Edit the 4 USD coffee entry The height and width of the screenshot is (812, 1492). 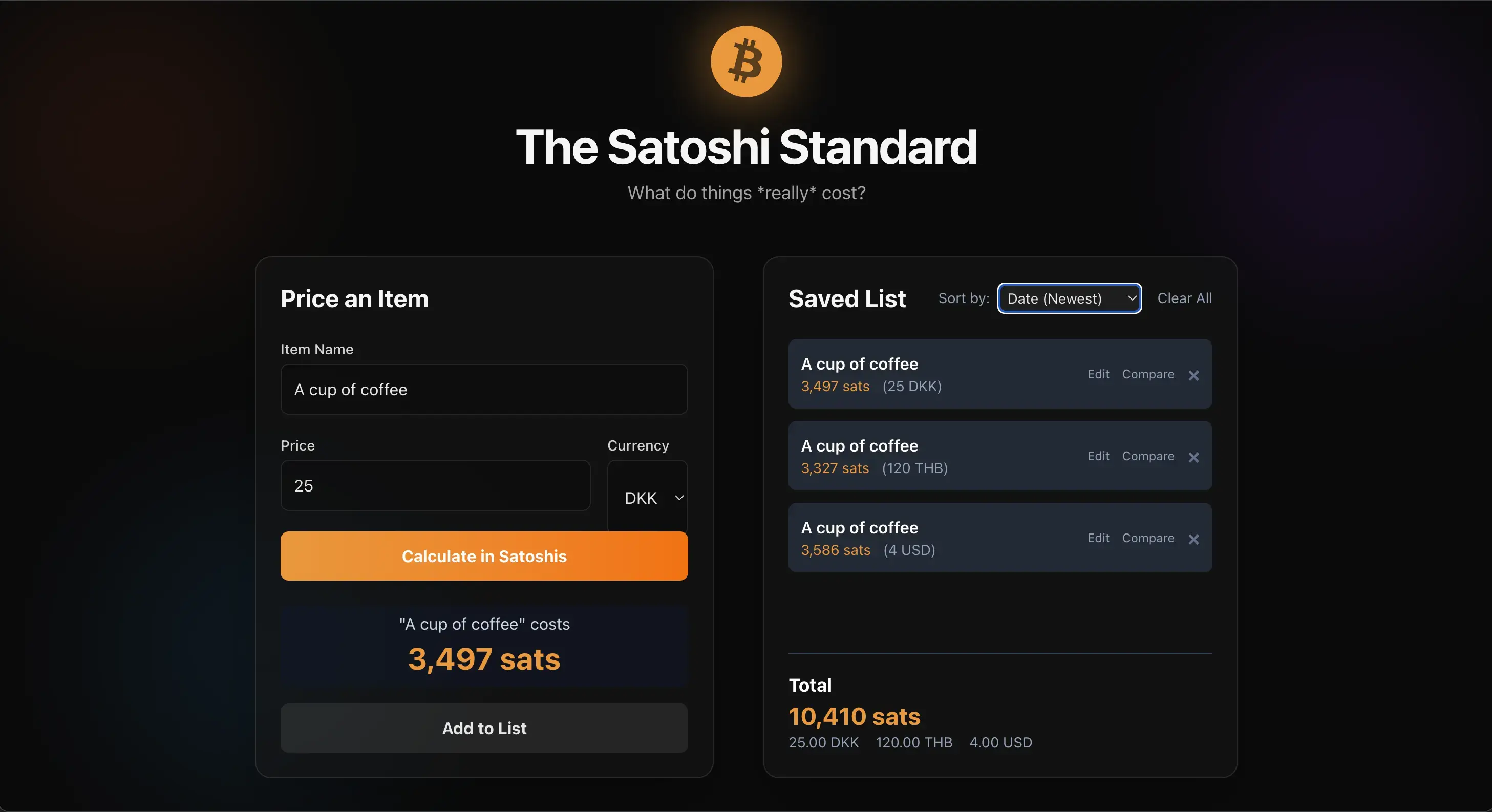pos(1098,538)
